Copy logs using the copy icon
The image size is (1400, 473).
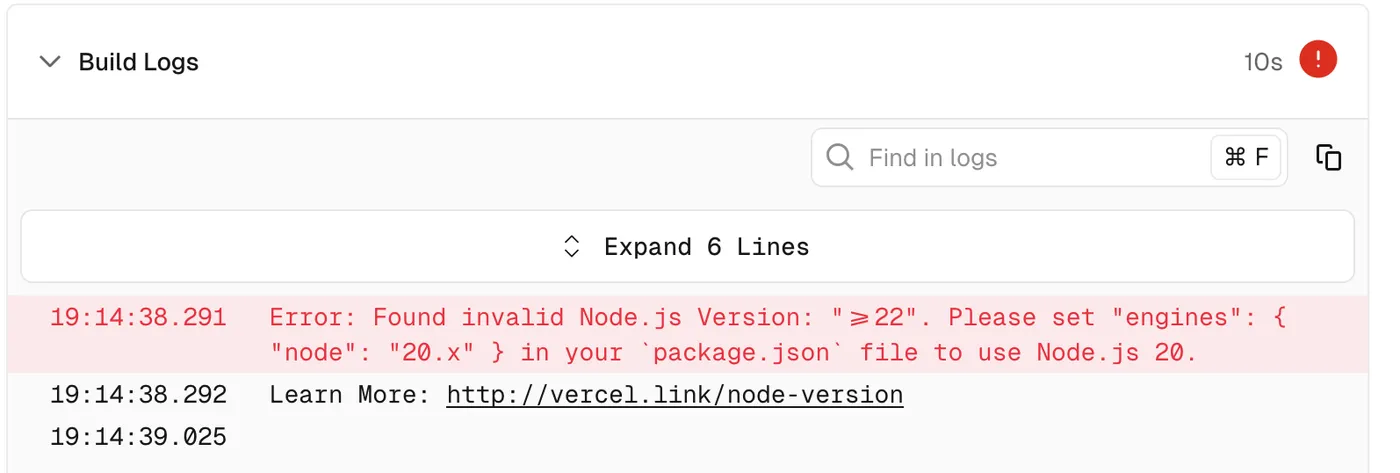click(x=1329, y=158)
